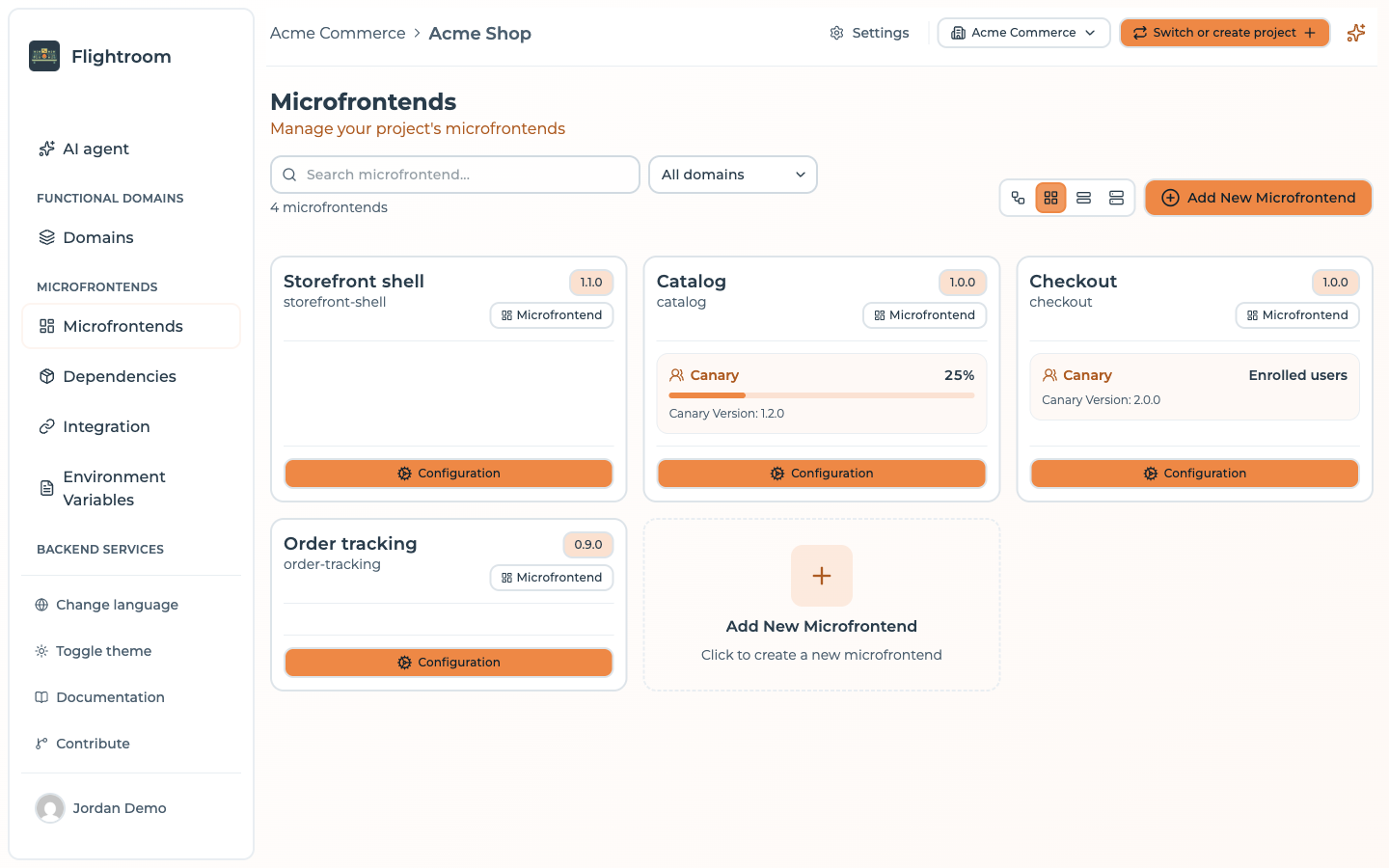This screenshot has height=868, width=1389.
Task: Select Microfrontends sidebar item
Action: (x=131, y=326)
